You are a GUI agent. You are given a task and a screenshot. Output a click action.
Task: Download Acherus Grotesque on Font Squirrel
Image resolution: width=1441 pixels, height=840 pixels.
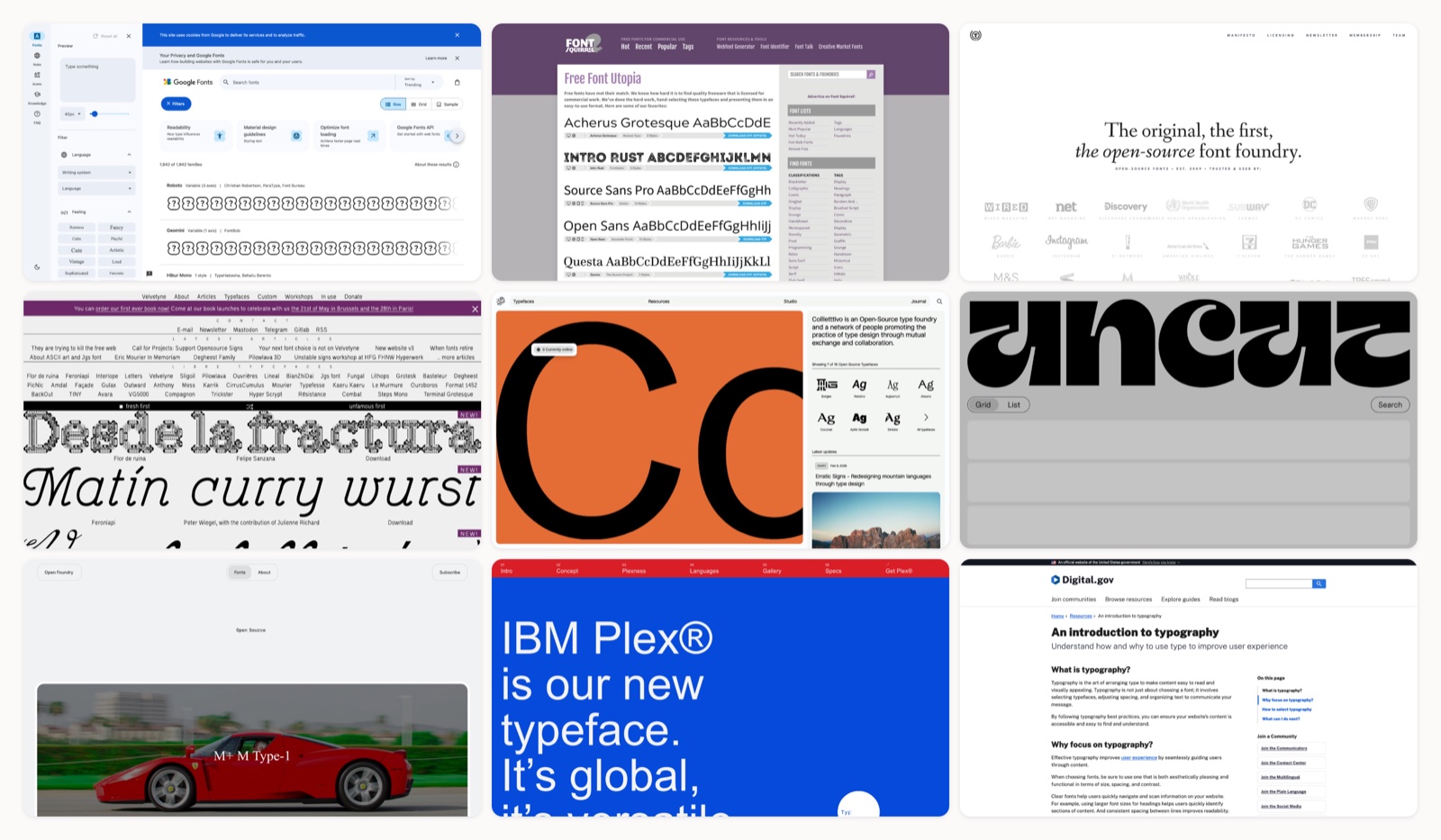click(x=748, y=135)
